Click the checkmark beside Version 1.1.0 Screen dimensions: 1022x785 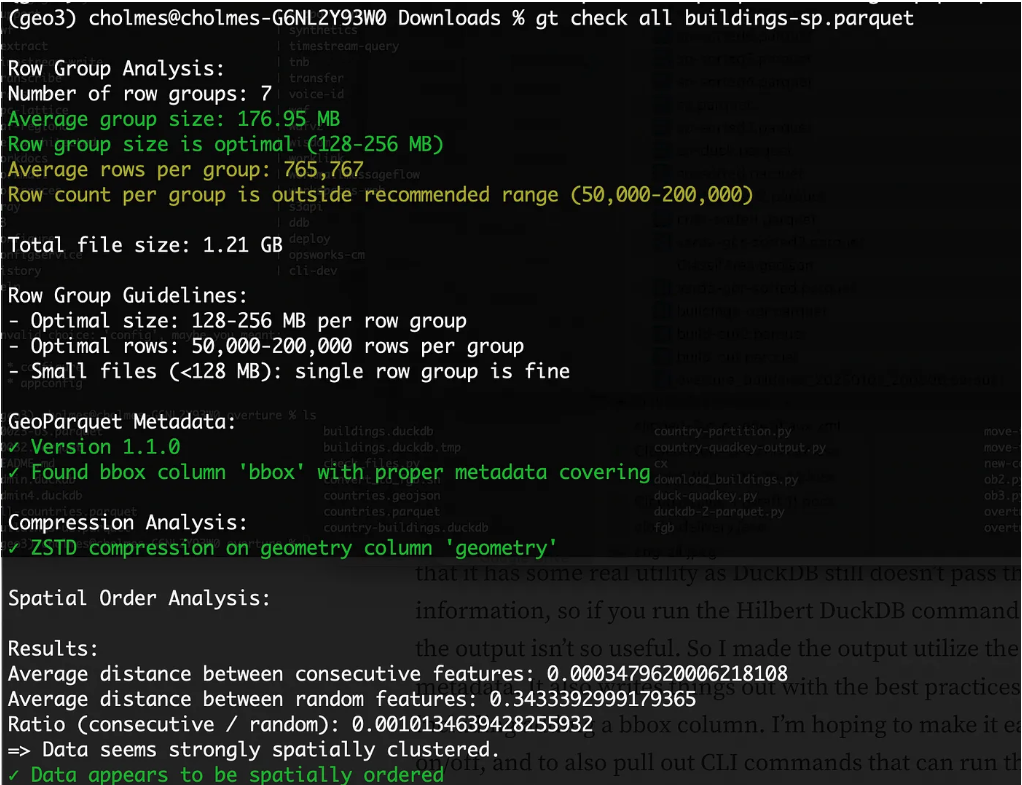[x=14, y=447]
